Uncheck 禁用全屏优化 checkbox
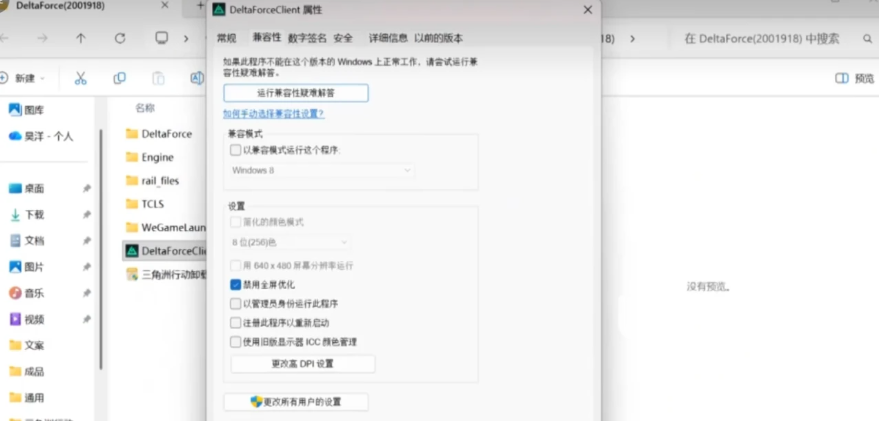The width and height of the screenshot is (879, 421). click(x=236, y=285)
